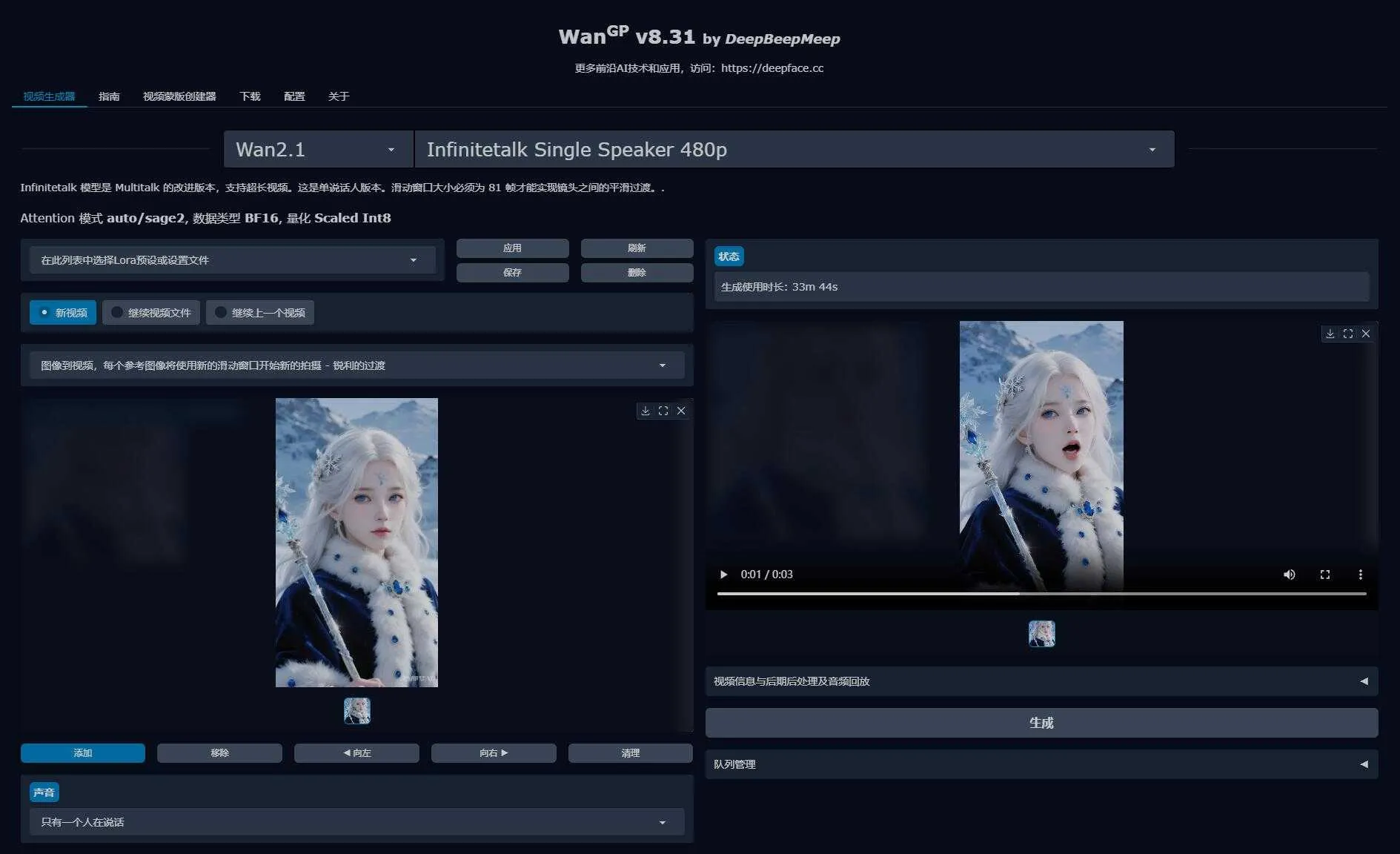Click the https://deepface.cc address text
This screenshot has width=1400, height=854.
point(772,68)
